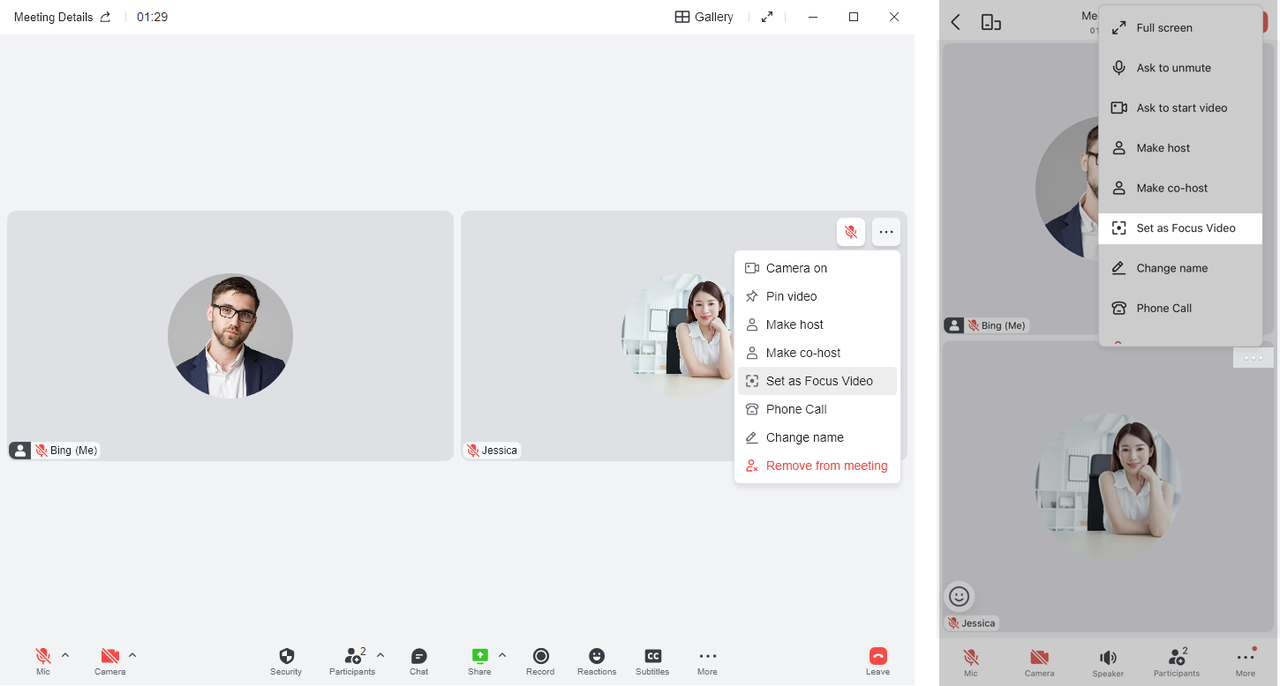Click the emoji reaction icon on Jessica's tile
The height and width of the screenshot is (686, 1280).
point(959,596)
